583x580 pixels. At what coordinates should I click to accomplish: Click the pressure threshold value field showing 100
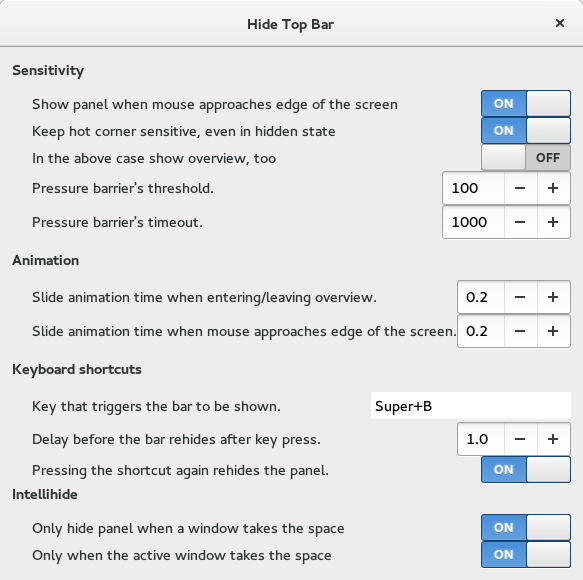[x=474, y=188]
